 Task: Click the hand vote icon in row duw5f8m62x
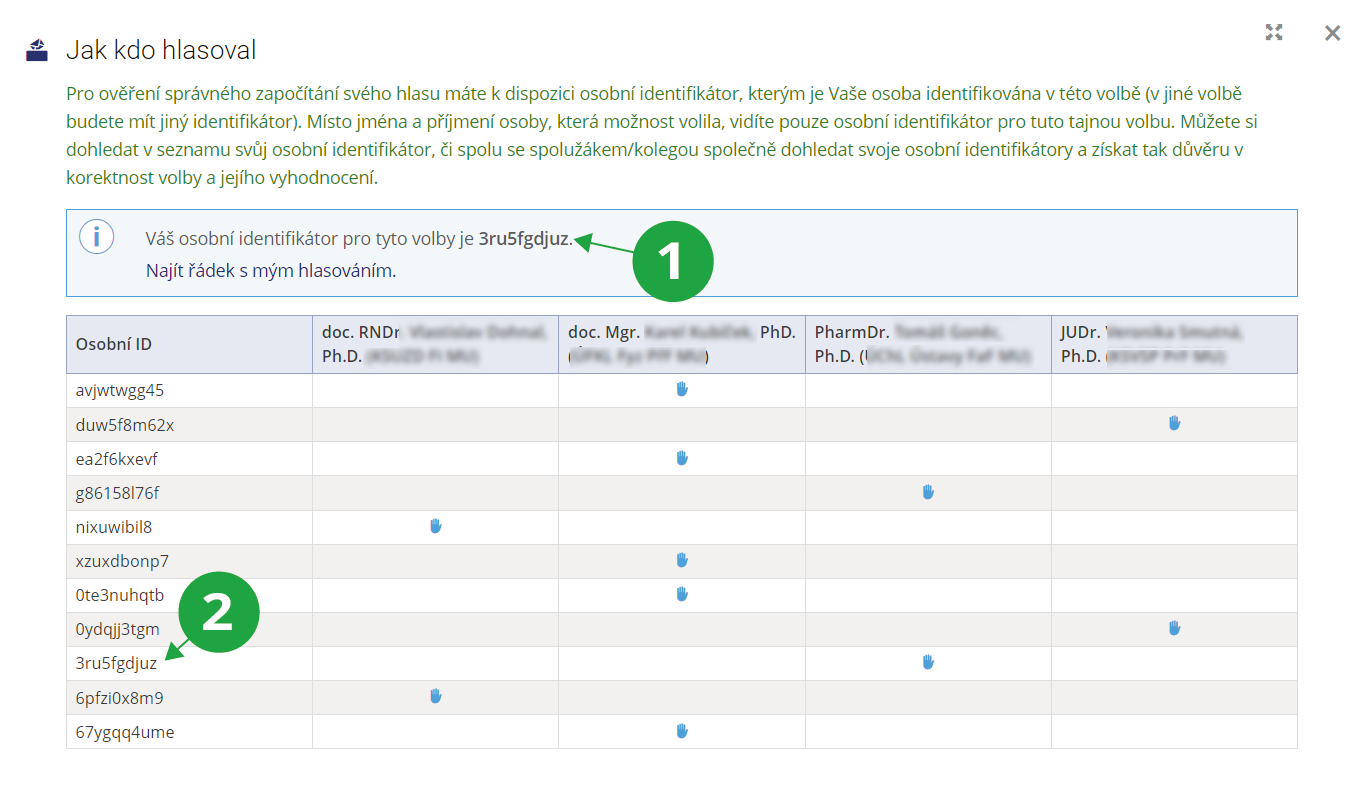[x=1174, y=423]
